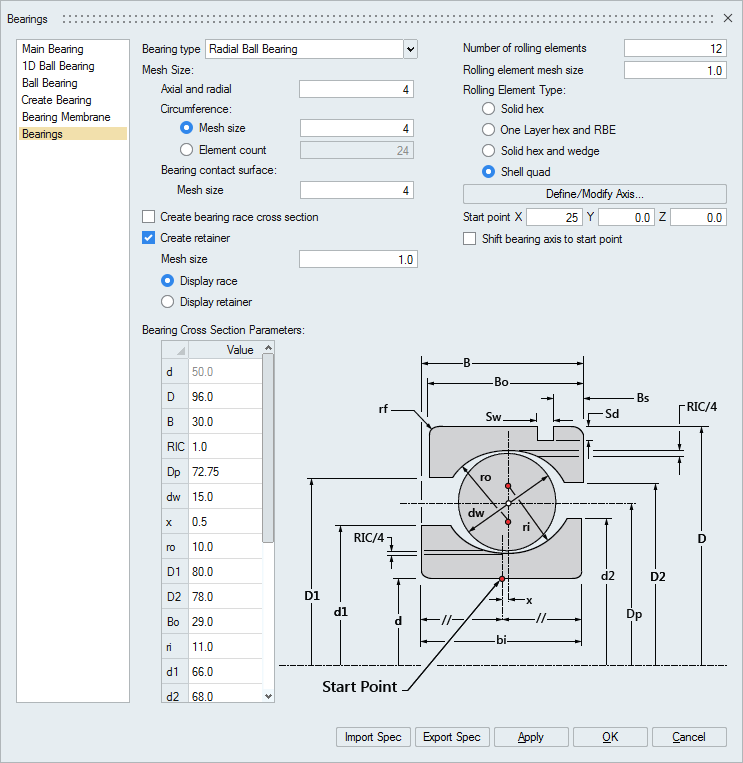This screenshot has height=763, width=743.
Task: Choose Bearing Membrane from the list
Action: click(66, 117)
